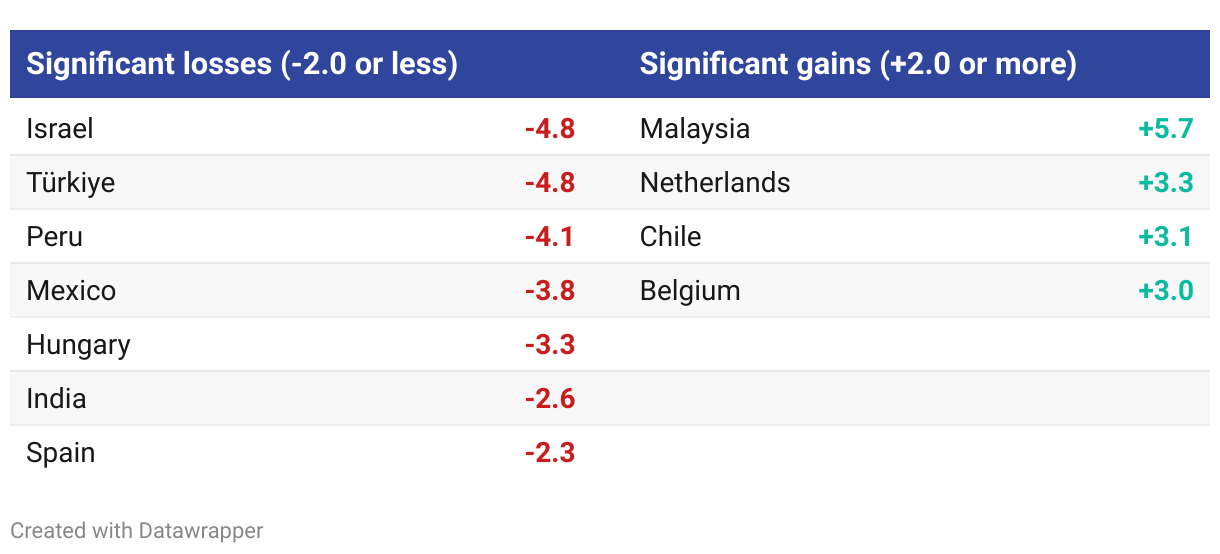Click the Significant losses column header
Screen dimensions: 1220x554
(x=242, y=64)
